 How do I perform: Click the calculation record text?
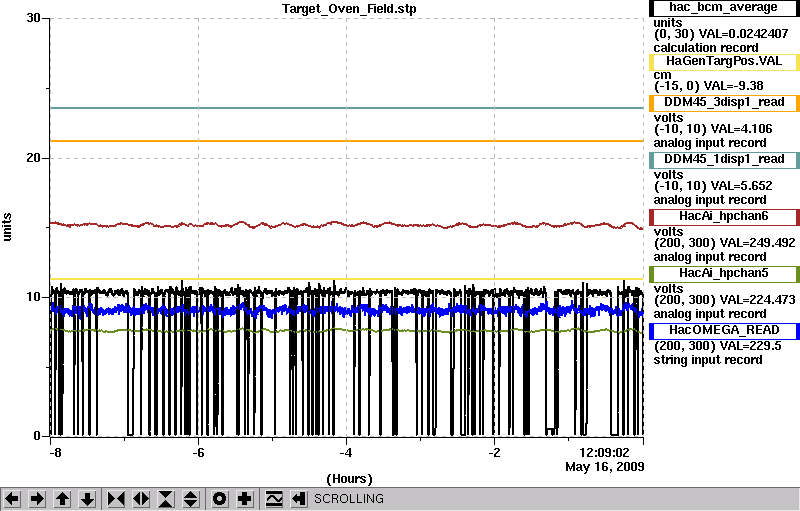coord(706,48)
